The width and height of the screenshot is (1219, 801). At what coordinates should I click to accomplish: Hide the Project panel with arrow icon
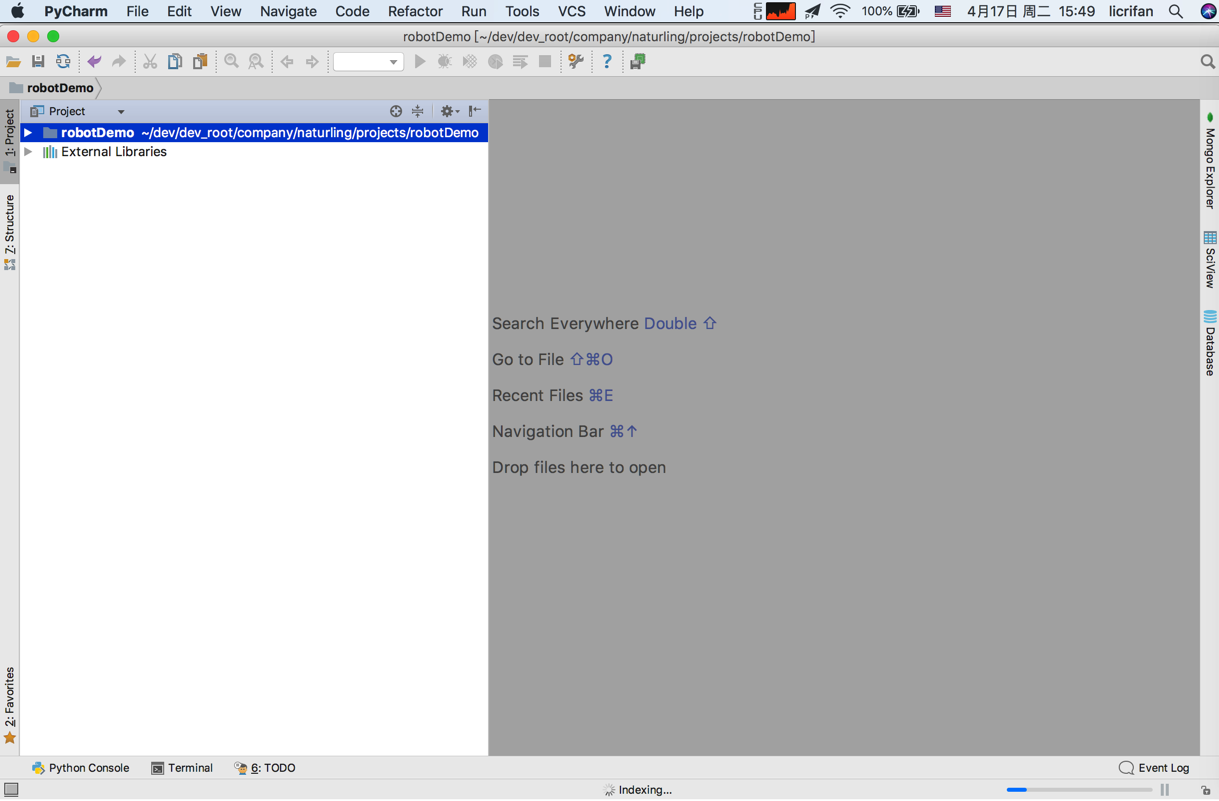(475, 111)
